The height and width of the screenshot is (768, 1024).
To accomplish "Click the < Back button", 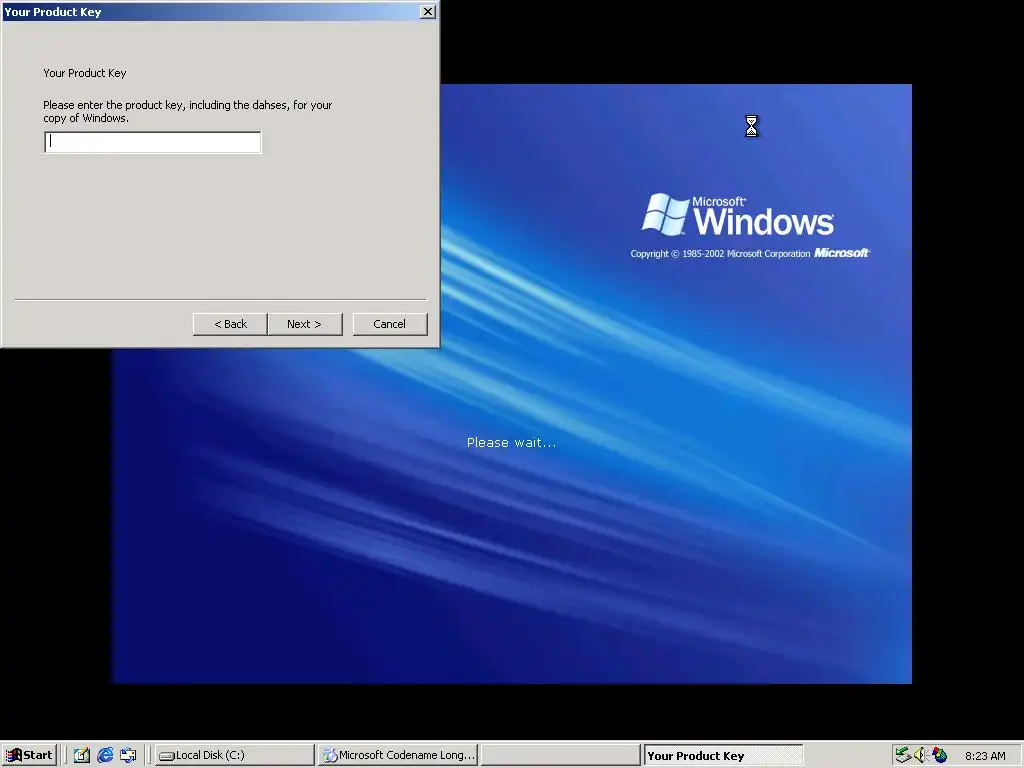I will point(230,324).
